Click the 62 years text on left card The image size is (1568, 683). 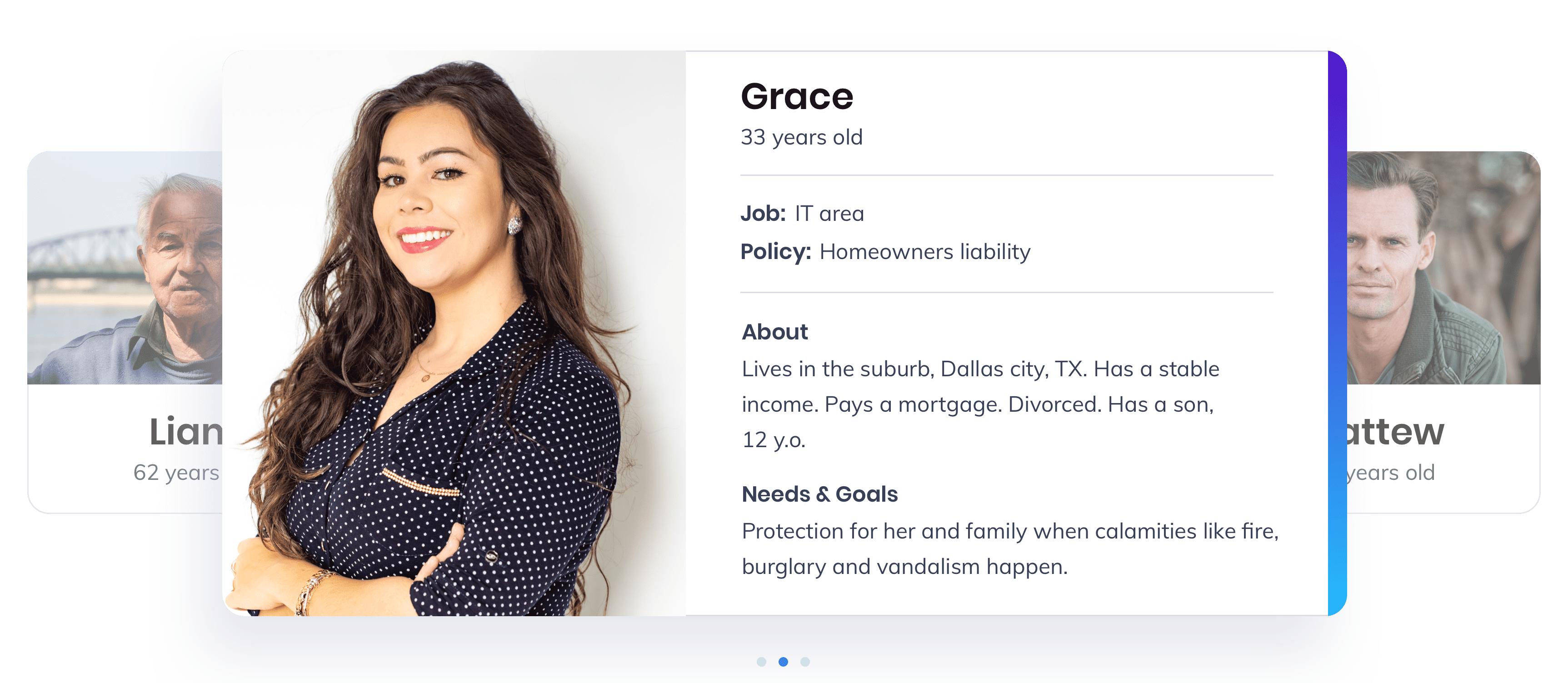[x=176, y=473]
